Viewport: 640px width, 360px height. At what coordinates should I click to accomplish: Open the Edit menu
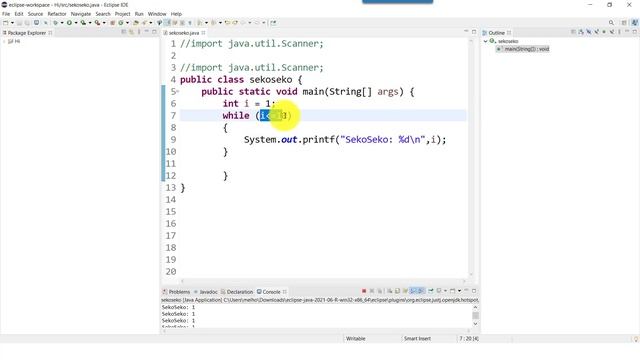19,14
